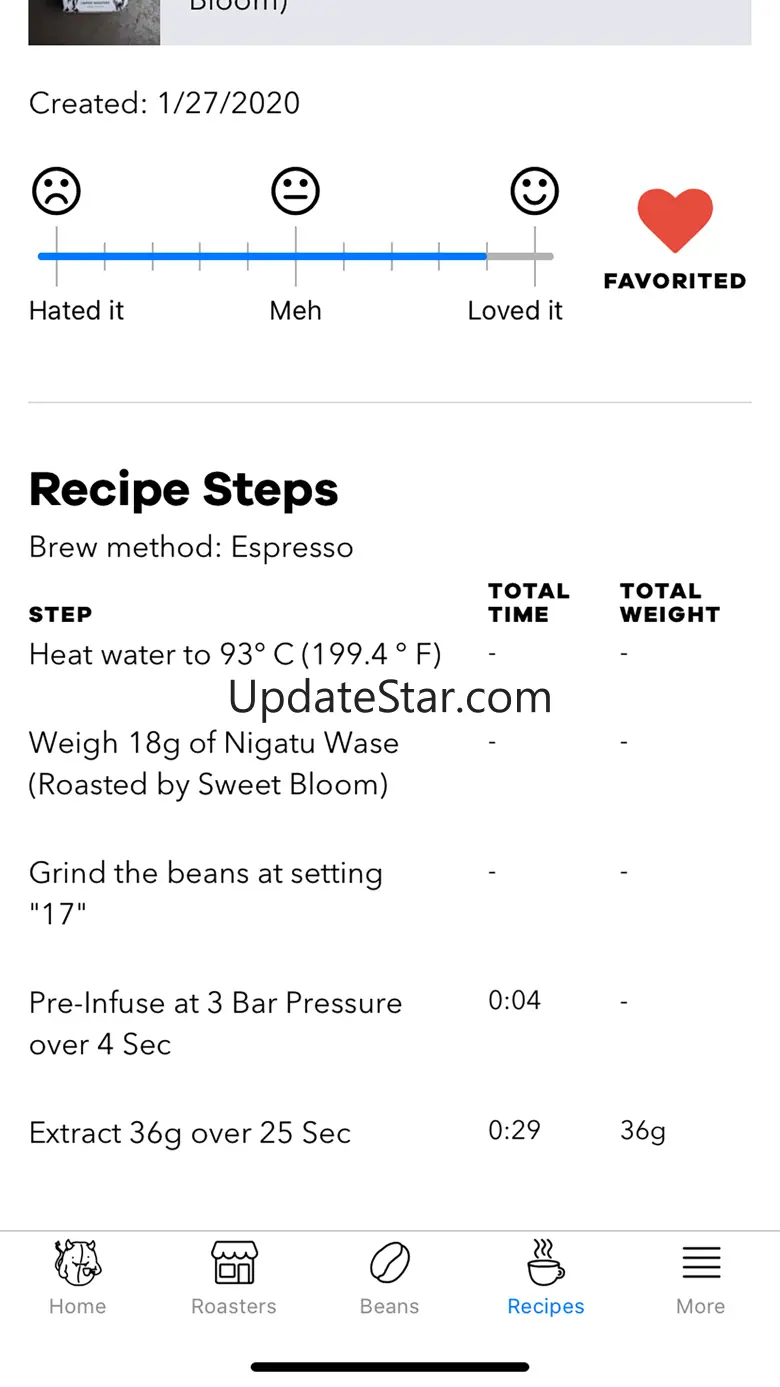The width and height of the screenshot is (780, 1387).
Task: Go to the Beans tab
Action: click(389, 1277)
